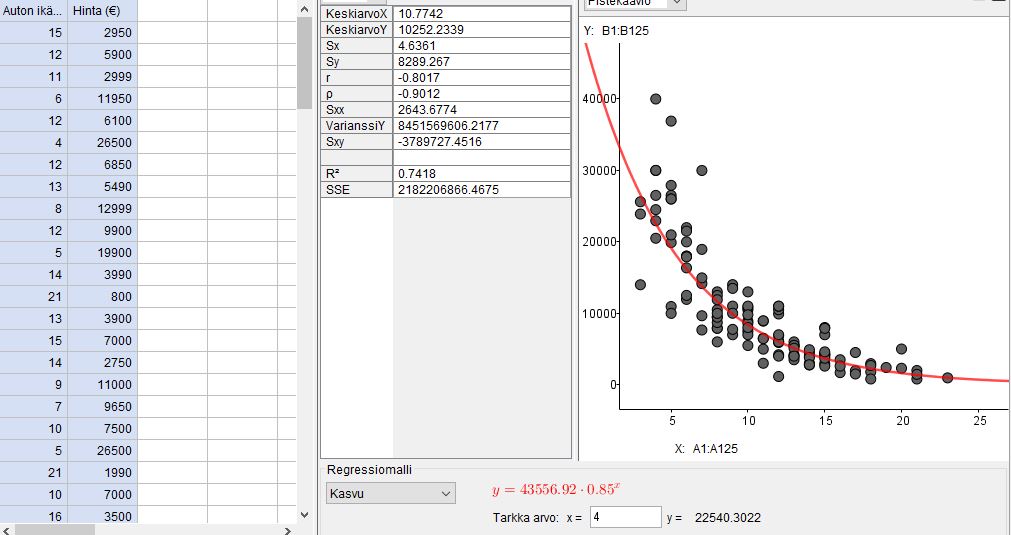The width and height of the screenshot is (1011, 535).
Task: Click the topmost data point near 40000
Action: tap(655, 99)
